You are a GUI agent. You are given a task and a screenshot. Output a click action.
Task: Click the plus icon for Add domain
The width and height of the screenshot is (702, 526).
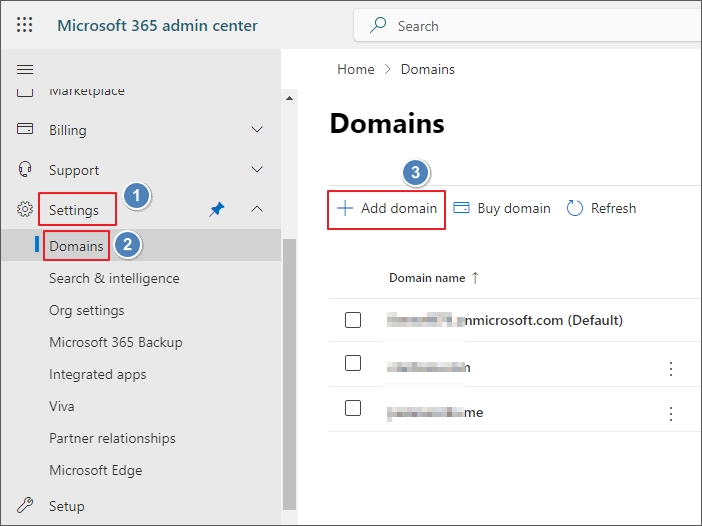(x=345, y=208)
